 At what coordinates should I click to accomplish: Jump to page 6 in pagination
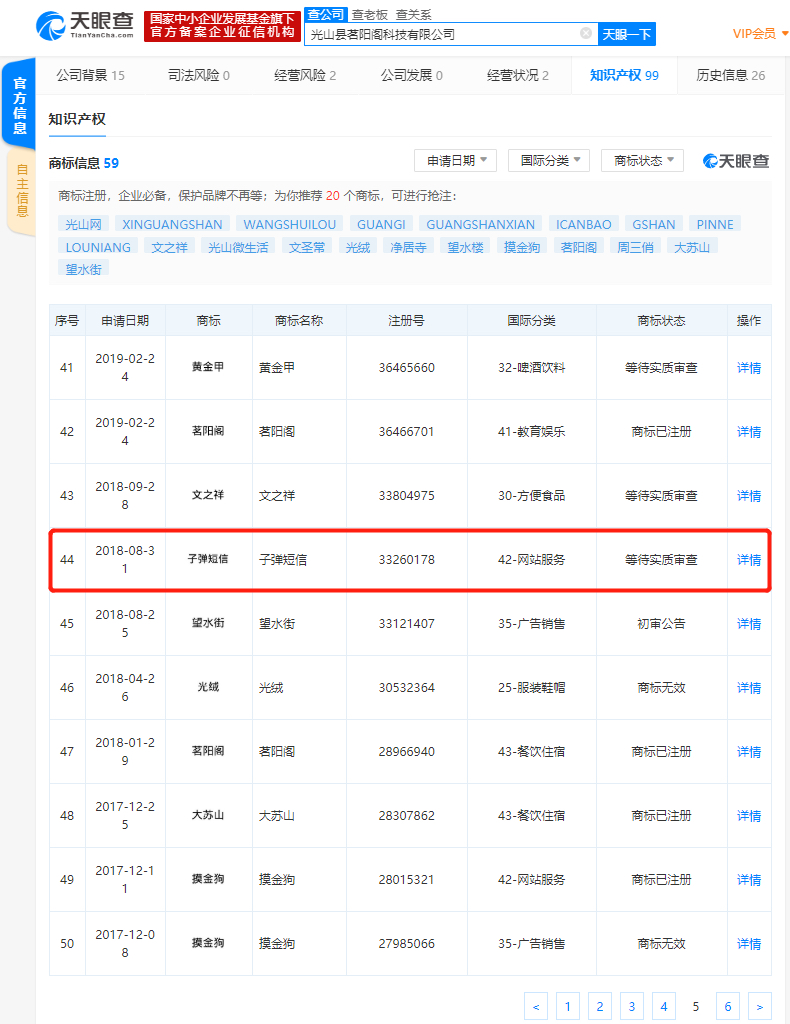pos(727,1006)
